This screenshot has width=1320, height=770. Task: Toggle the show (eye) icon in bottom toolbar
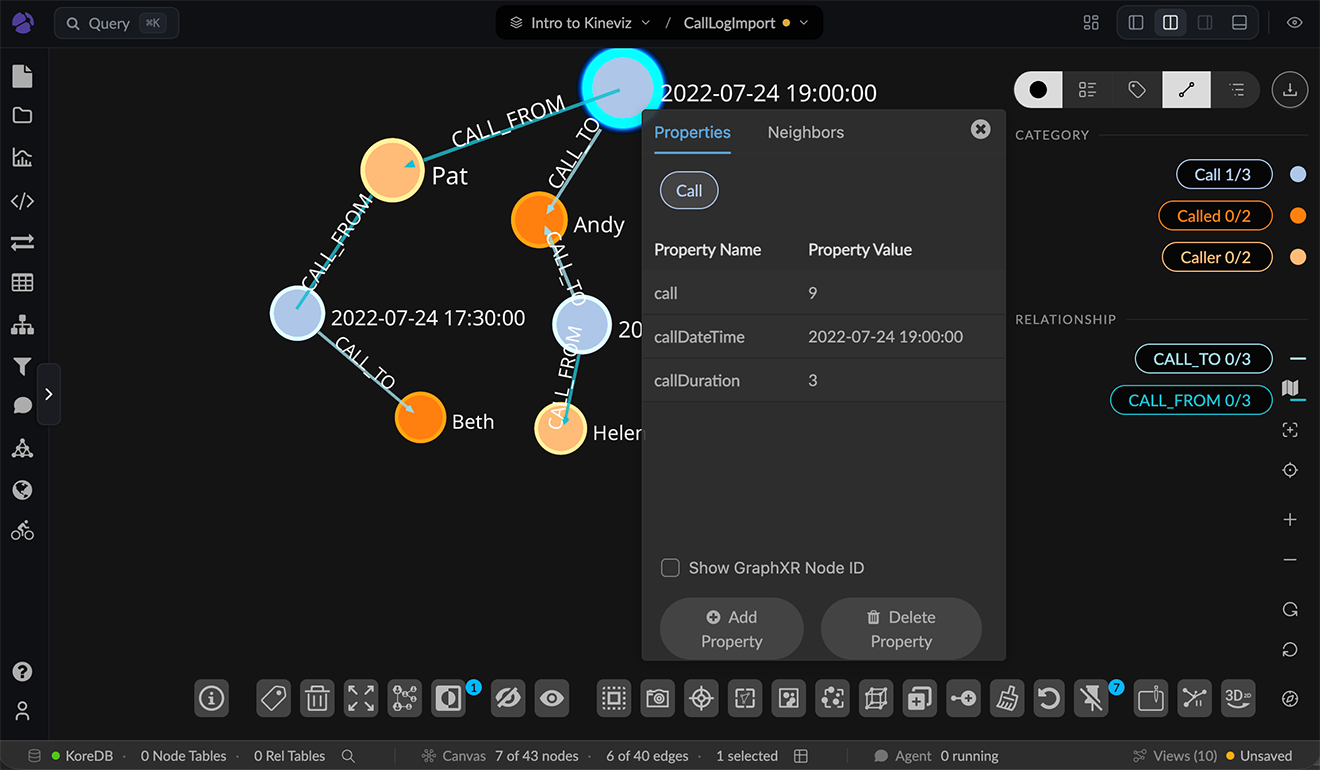coord(551,698)
